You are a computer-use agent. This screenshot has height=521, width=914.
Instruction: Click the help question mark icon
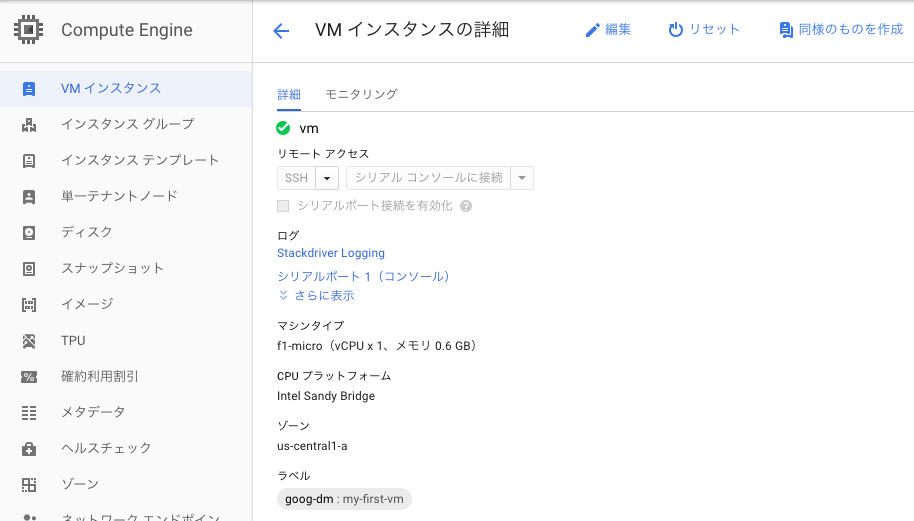click(x=466, y=206)
